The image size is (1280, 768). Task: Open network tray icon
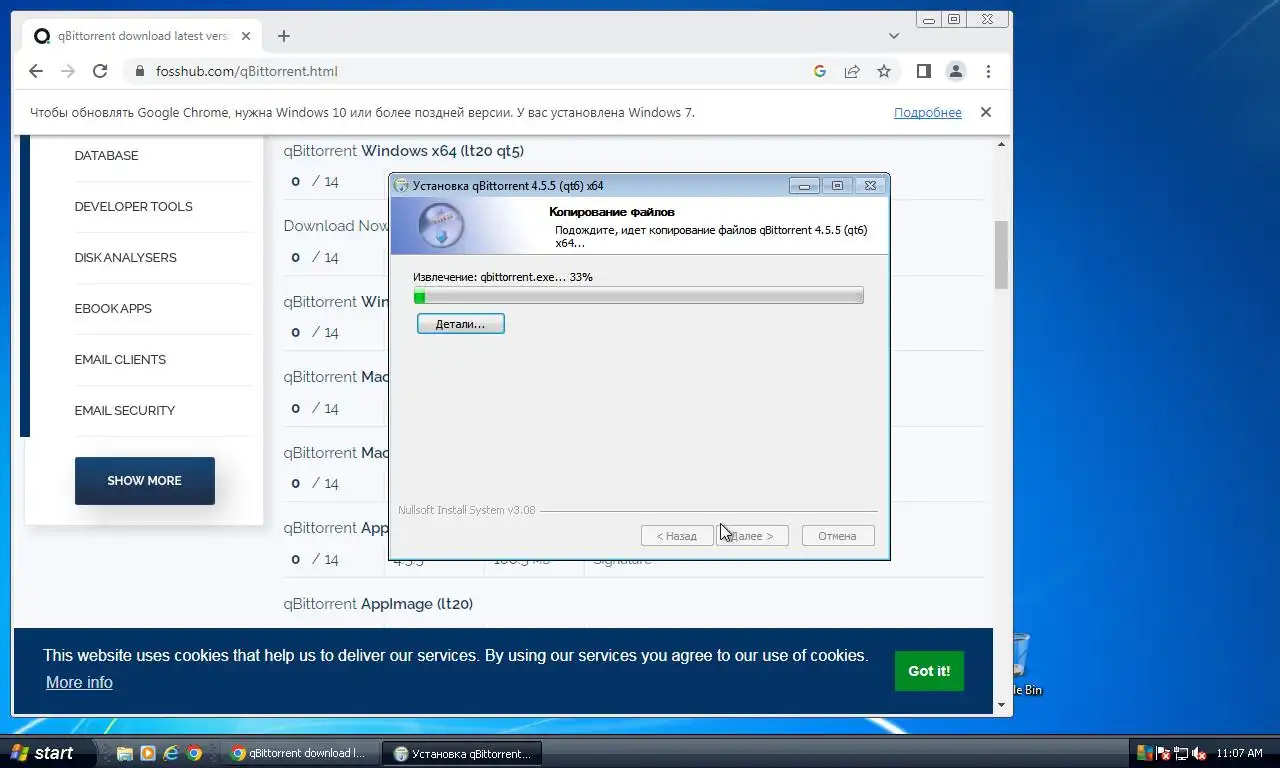[1181, 753]
